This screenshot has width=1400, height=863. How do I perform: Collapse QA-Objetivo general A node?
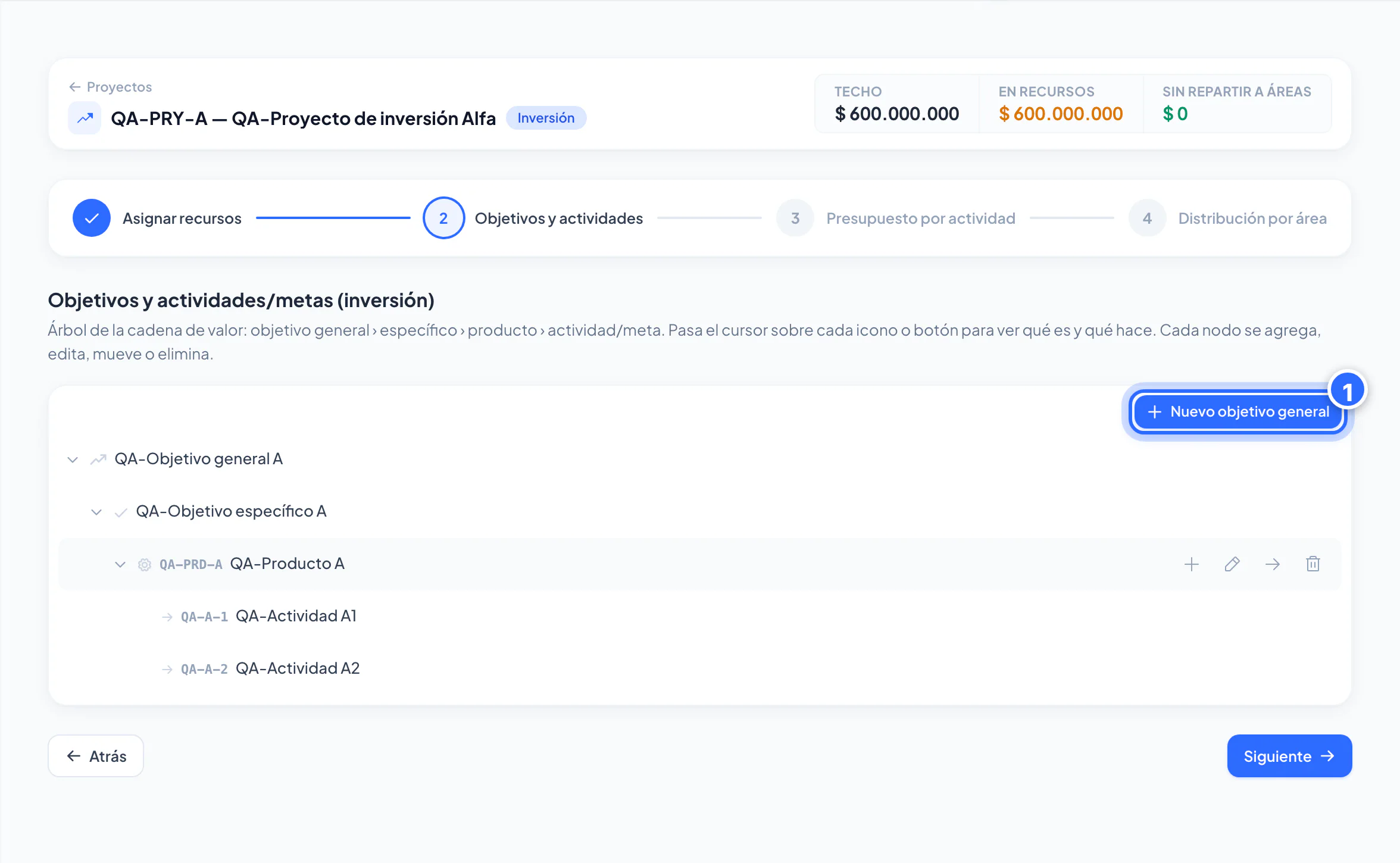coord(73,459)
